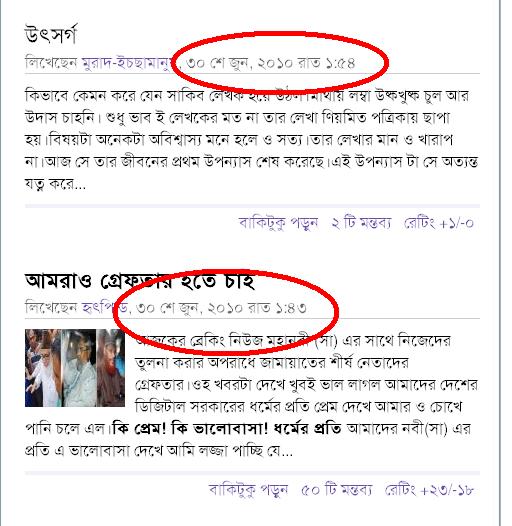The height and width of the screenshot is (526, 512).
Task: Click রেটিং +২৩/-১৮ rating link
Action: tap(429, 490)
